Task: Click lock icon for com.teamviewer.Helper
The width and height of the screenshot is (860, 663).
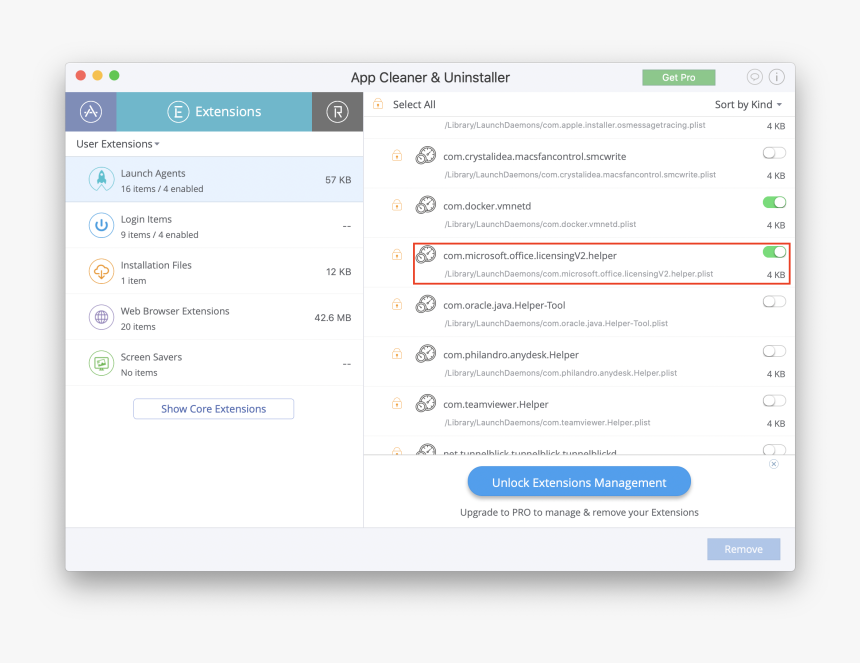Action: 397,404
